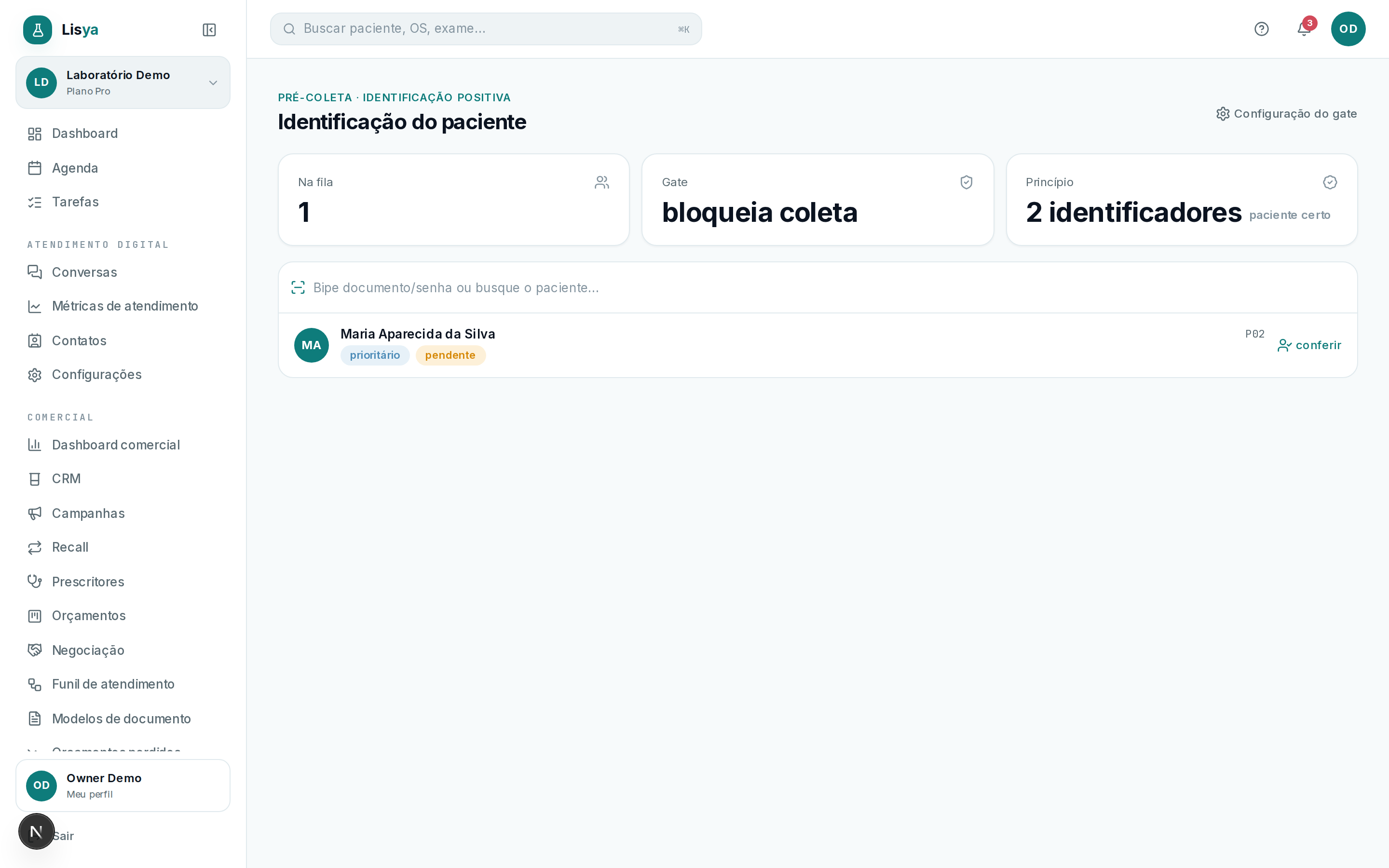
Task: Click the Funil de atendimento icon
Action: [34, 684]
